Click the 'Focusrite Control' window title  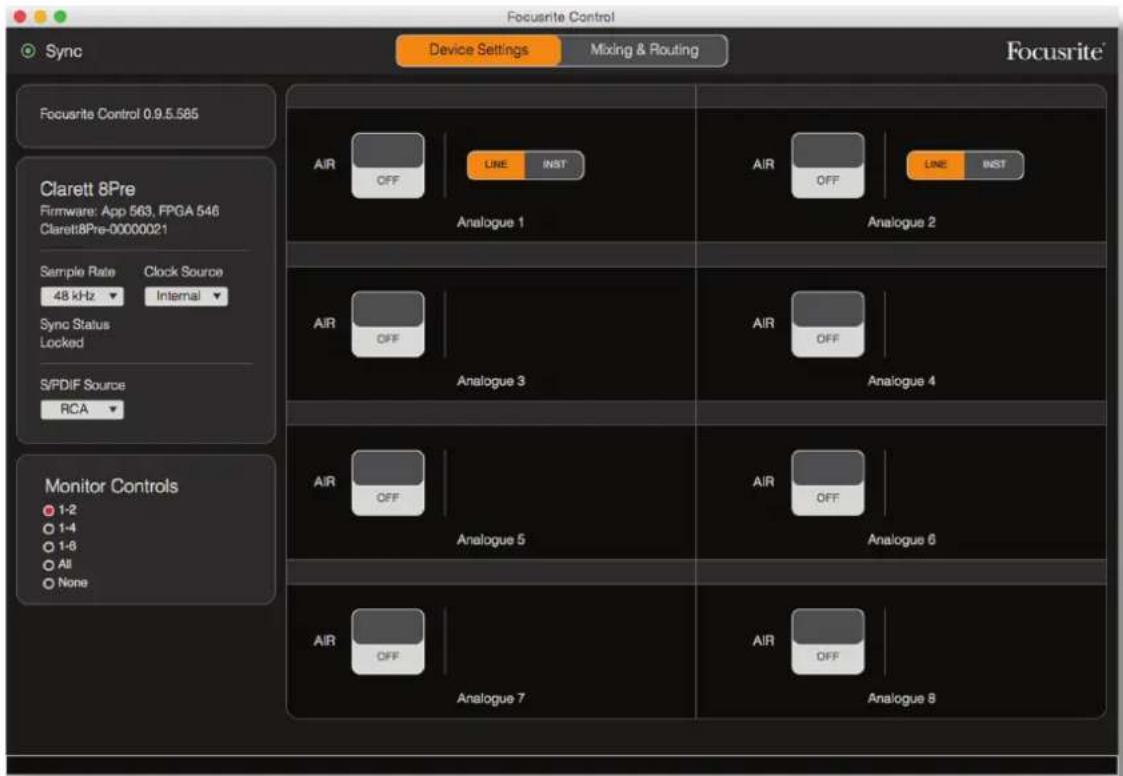tap(561, 16)
